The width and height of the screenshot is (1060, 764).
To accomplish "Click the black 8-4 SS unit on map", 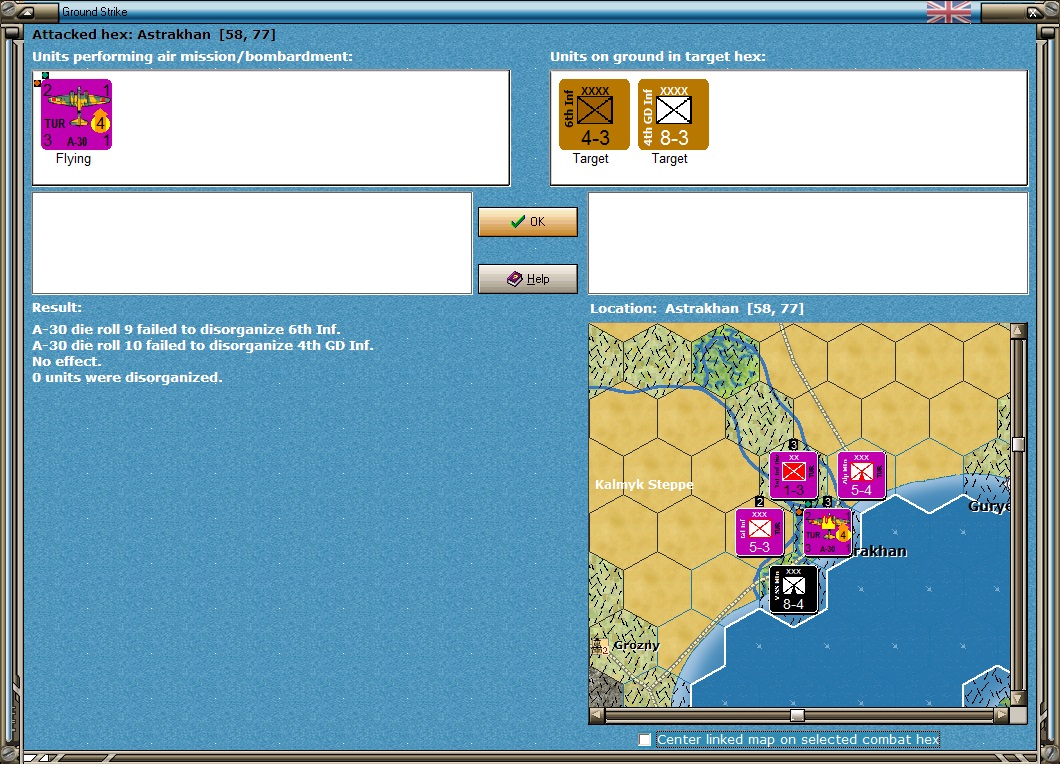I will tap(794, 590).
